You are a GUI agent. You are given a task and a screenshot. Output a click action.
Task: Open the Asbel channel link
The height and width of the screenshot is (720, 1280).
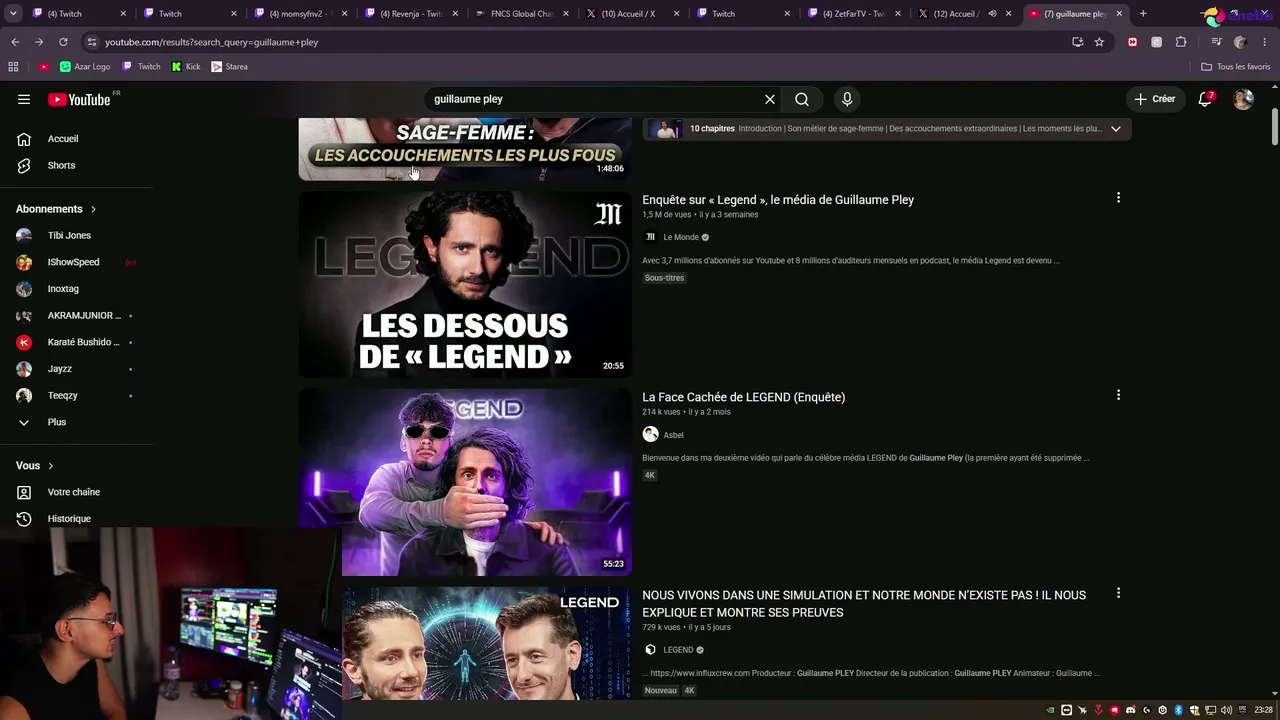[673, 435]
